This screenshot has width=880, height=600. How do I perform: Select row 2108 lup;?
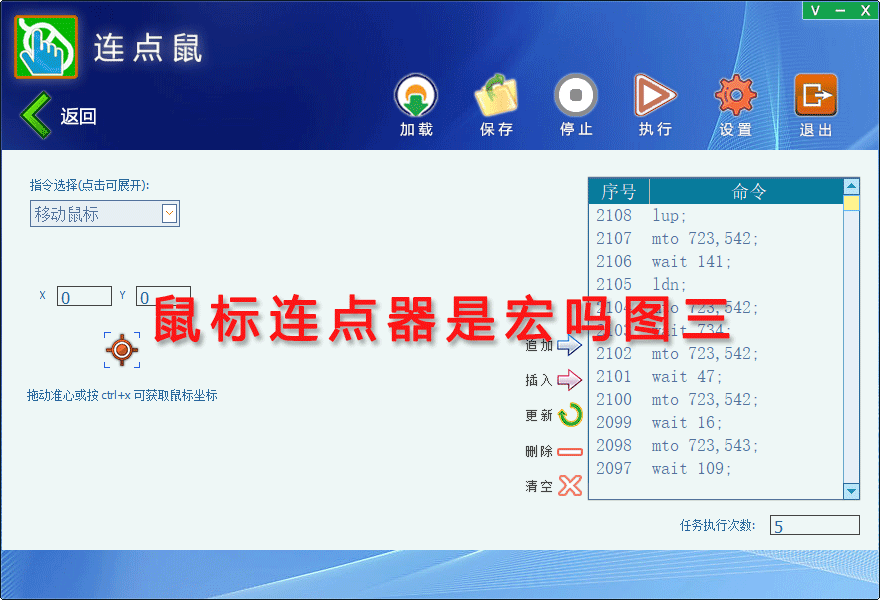tap(716, 216)
